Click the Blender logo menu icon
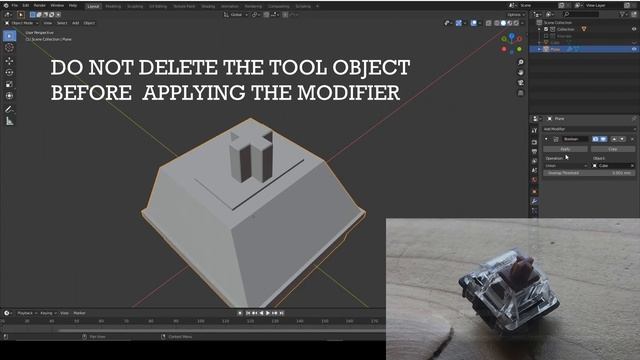 [x=6, y=6]
